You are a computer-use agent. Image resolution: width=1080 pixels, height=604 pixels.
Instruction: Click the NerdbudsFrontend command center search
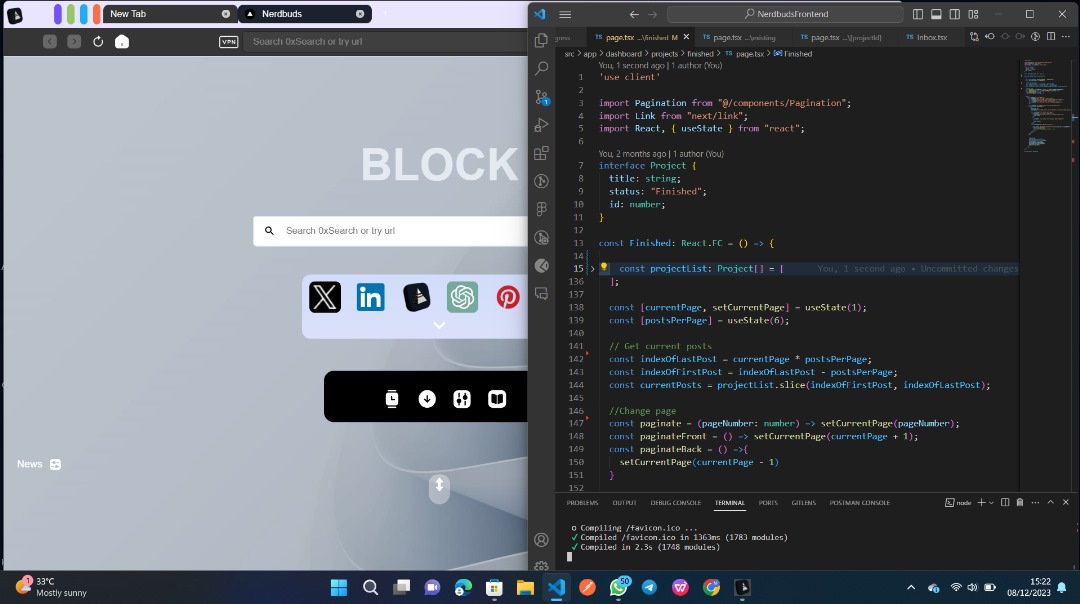tap(785, 14)
